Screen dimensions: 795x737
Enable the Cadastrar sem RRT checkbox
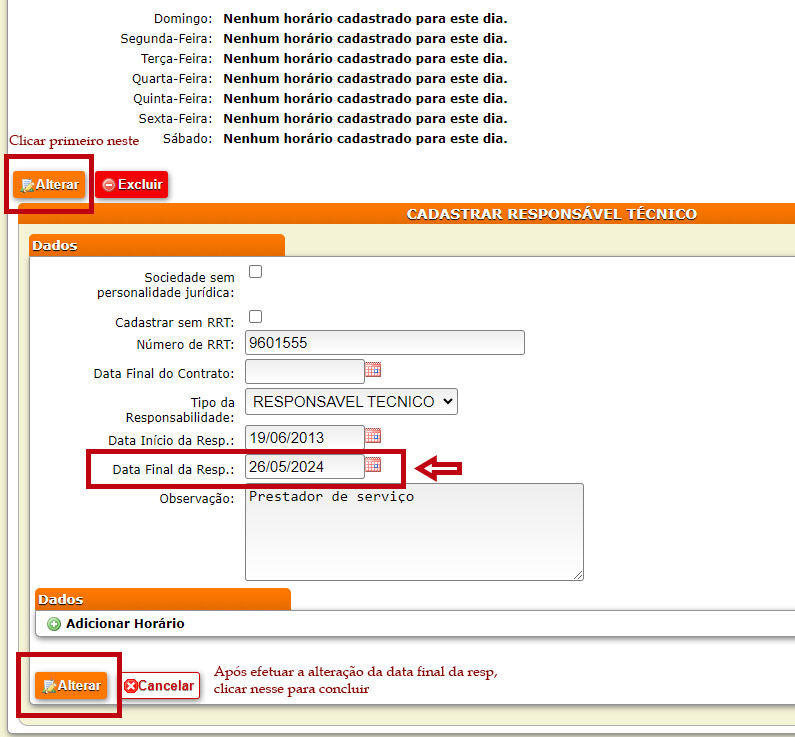(255, 317)
